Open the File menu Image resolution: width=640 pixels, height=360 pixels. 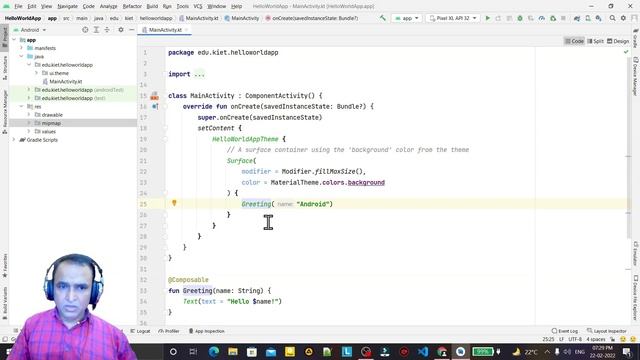tap(18, 6)
